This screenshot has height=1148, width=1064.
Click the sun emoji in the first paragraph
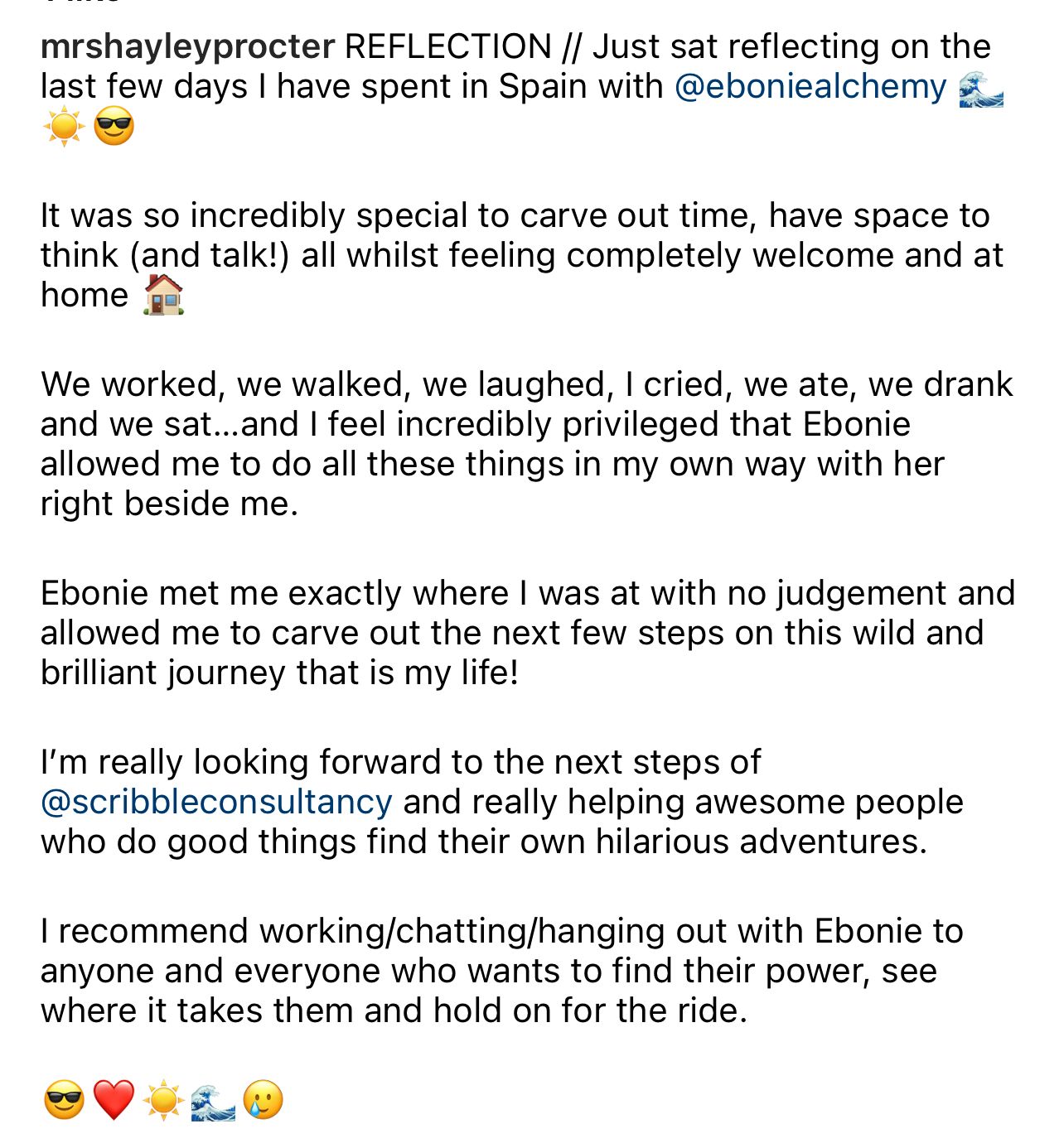coord(63,128)
